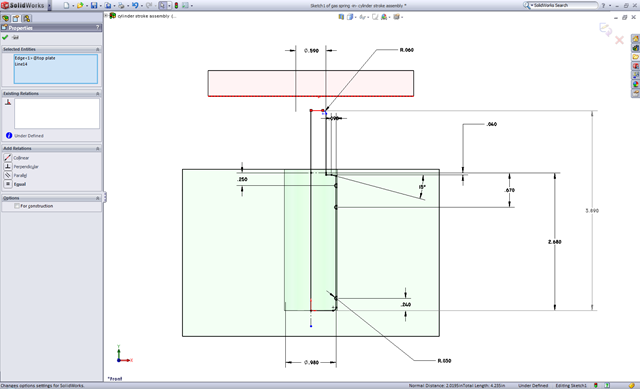Collapse the Existing Relations section
640x389 pixels.
[98, 93]
